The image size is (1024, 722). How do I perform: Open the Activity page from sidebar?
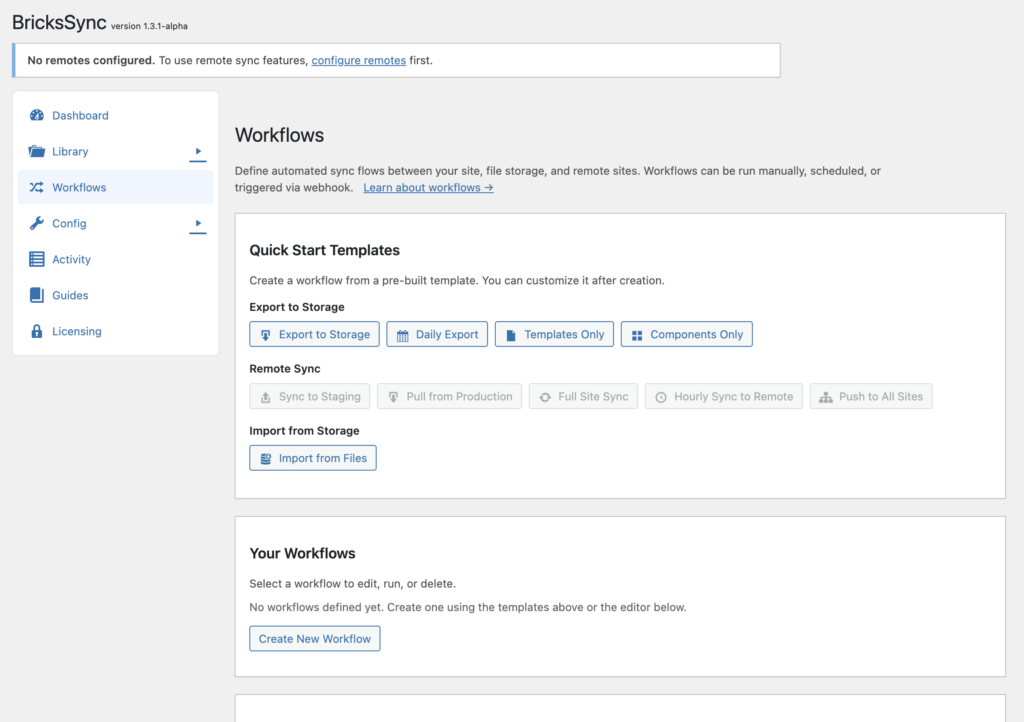[x=71, y=260]
